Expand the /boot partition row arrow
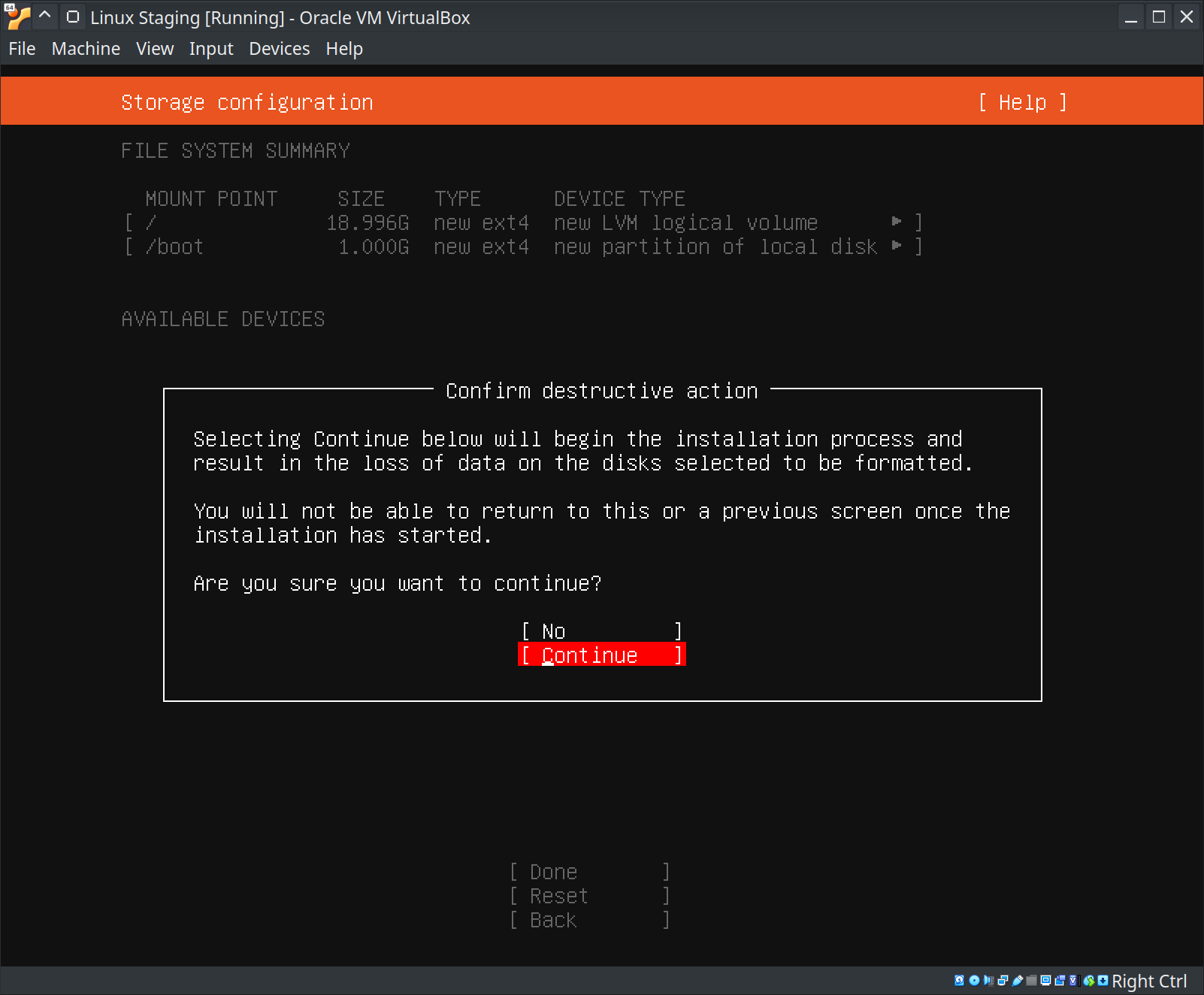Viewport: 1204px width, 995px height. tap(896, 246)
